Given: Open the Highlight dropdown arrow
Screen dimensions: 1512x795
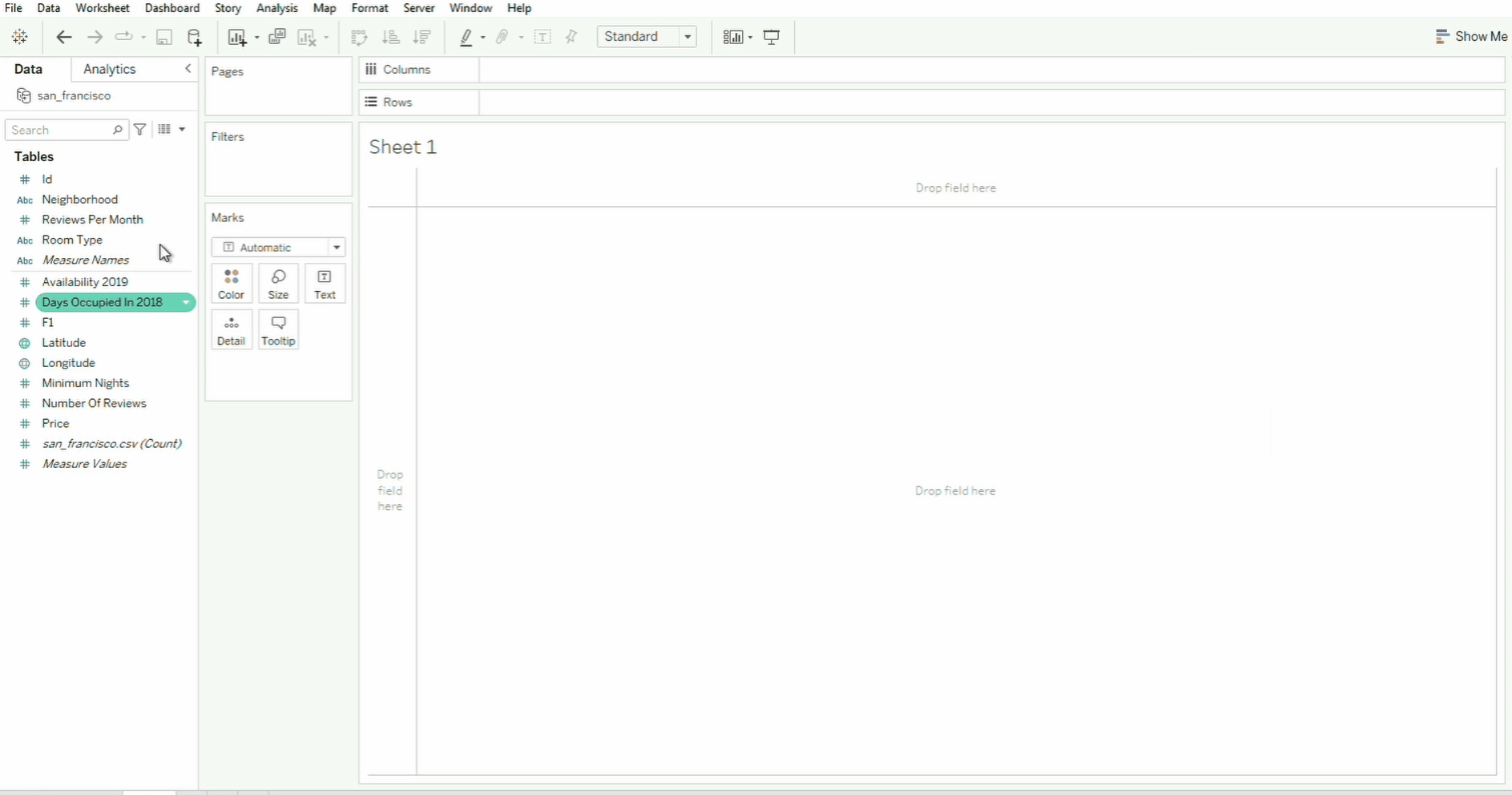Looking at the screenshot, I should click(x=482, y=38).
